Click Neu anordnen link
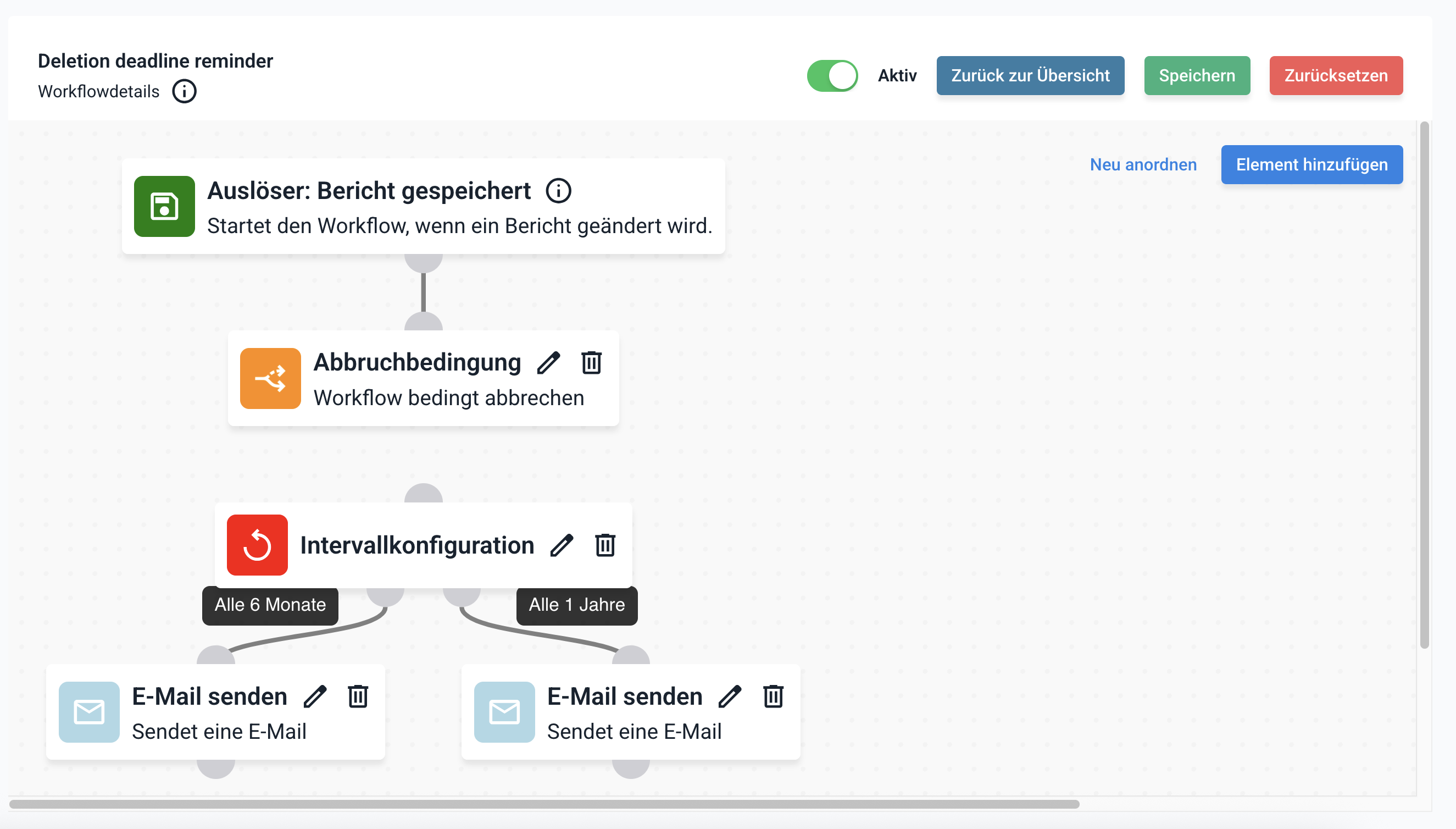This screenshot has width=1456, height=829. click(1142, 164)
